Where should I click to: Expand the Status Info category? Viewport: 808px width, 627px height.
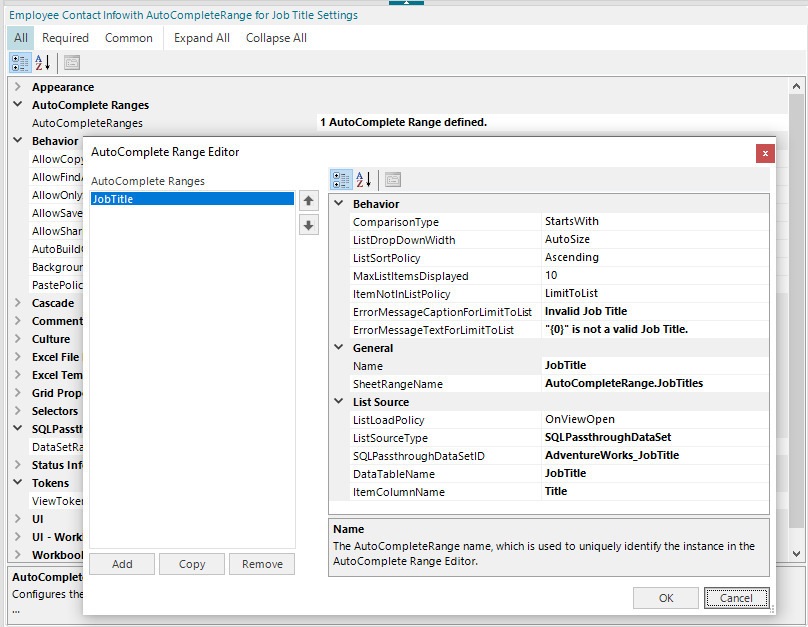tap(18, 465)
